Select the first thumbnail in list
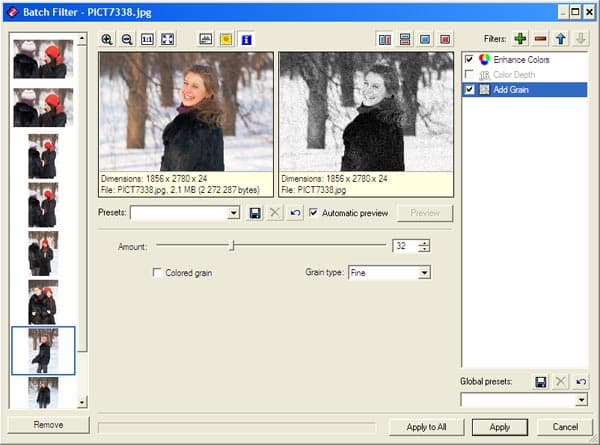The width and height of the screenshot is (600, 445). coord(43,59)
